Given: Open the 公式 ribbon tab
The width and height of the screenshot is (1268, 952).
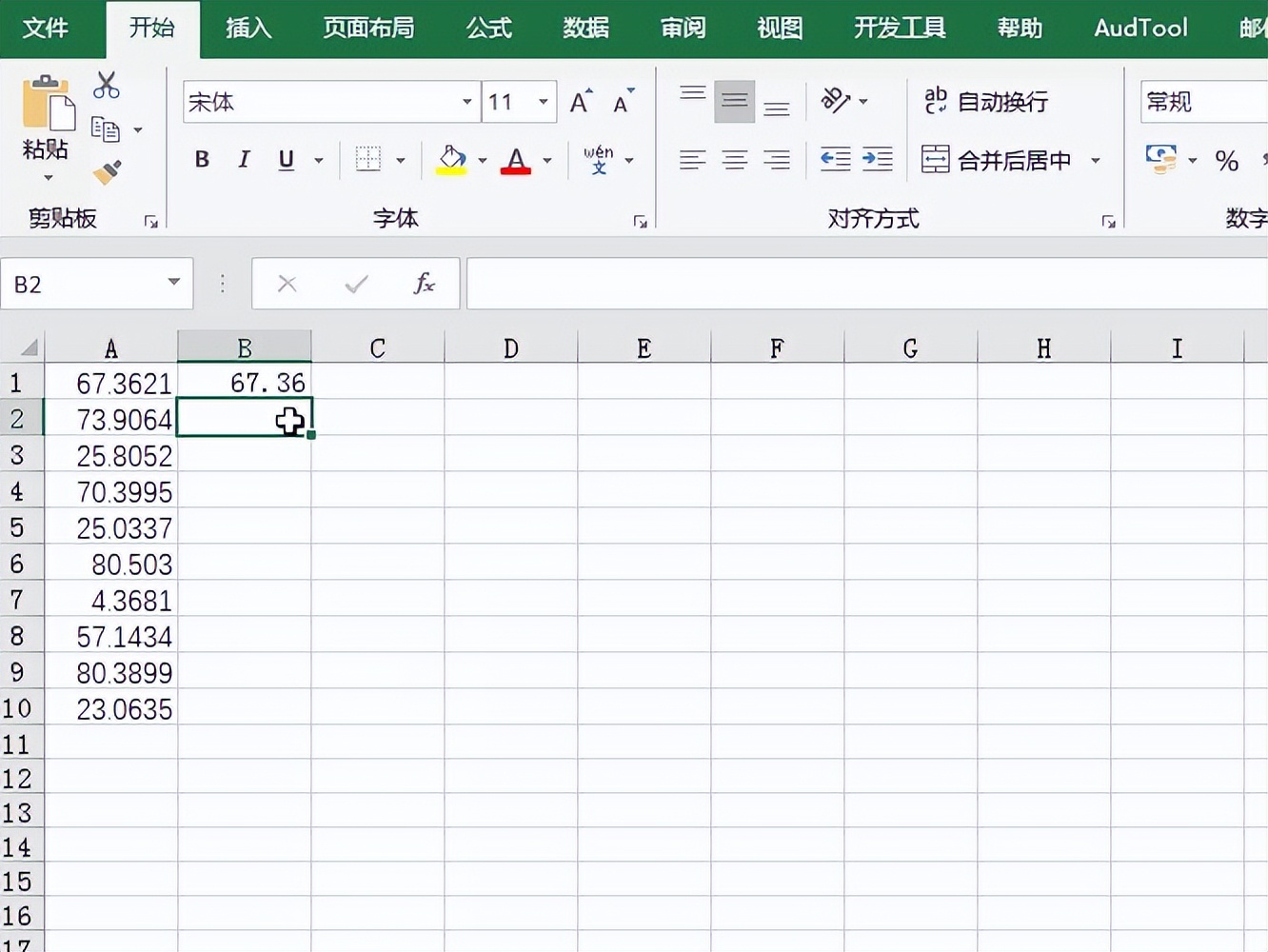Looking at the screenshot, I should 488,29.
